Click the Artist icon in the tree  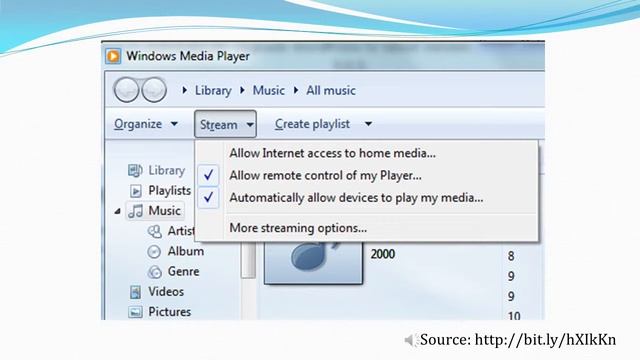point(154,231)
